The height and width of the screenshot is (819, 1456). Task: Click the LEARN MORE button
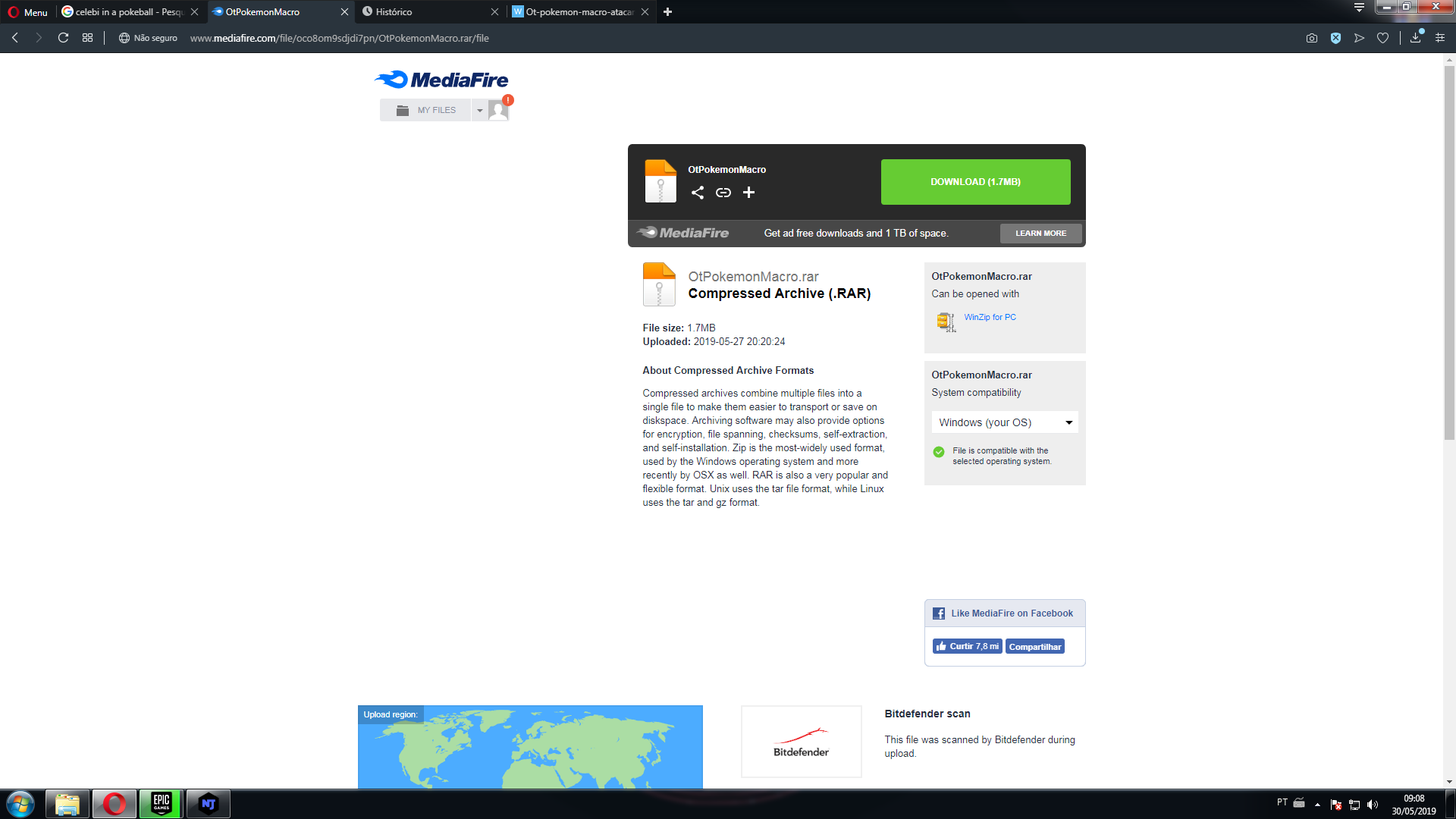coord(1040,234)
